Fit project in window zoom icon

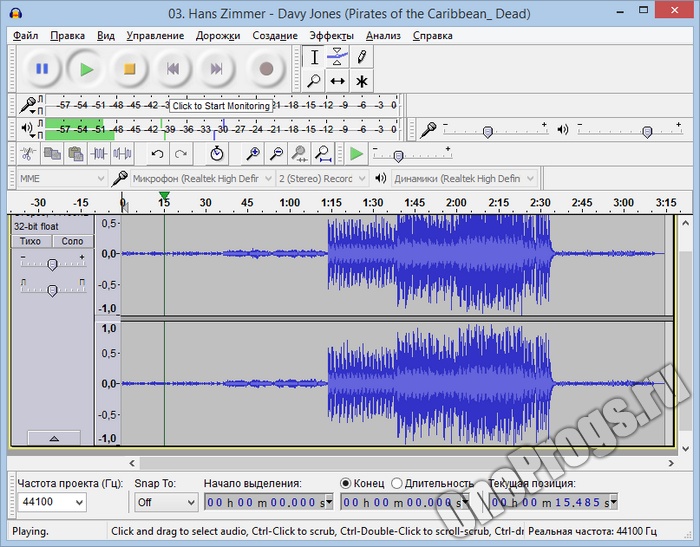[x=323, y=154]
